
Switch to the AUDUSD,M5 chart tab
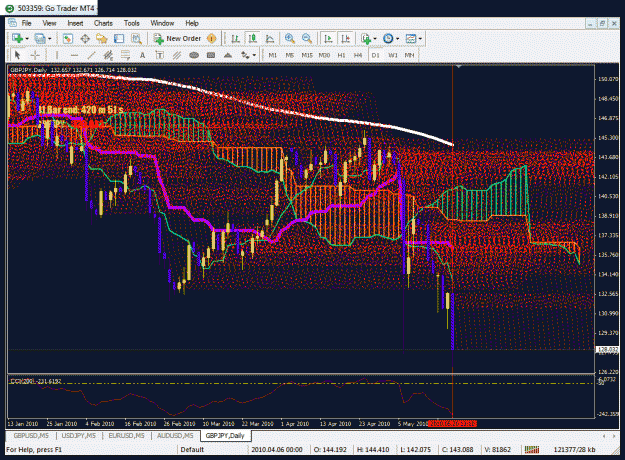175,436
